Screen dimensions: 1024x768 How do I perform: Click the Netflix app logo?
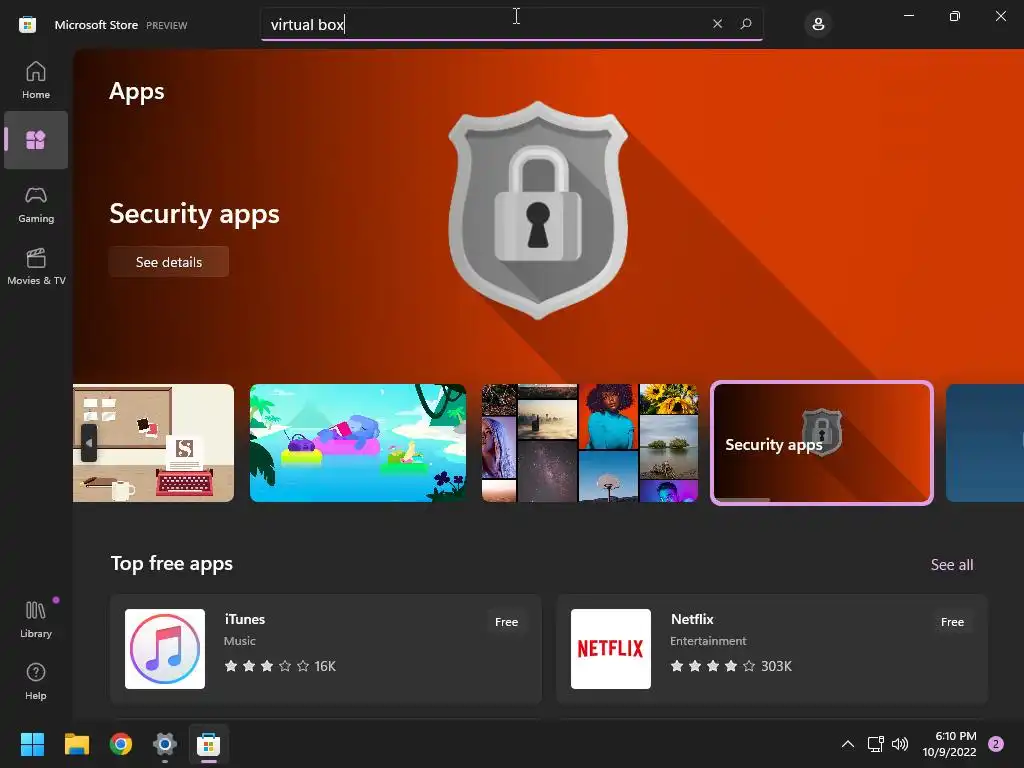611,648
